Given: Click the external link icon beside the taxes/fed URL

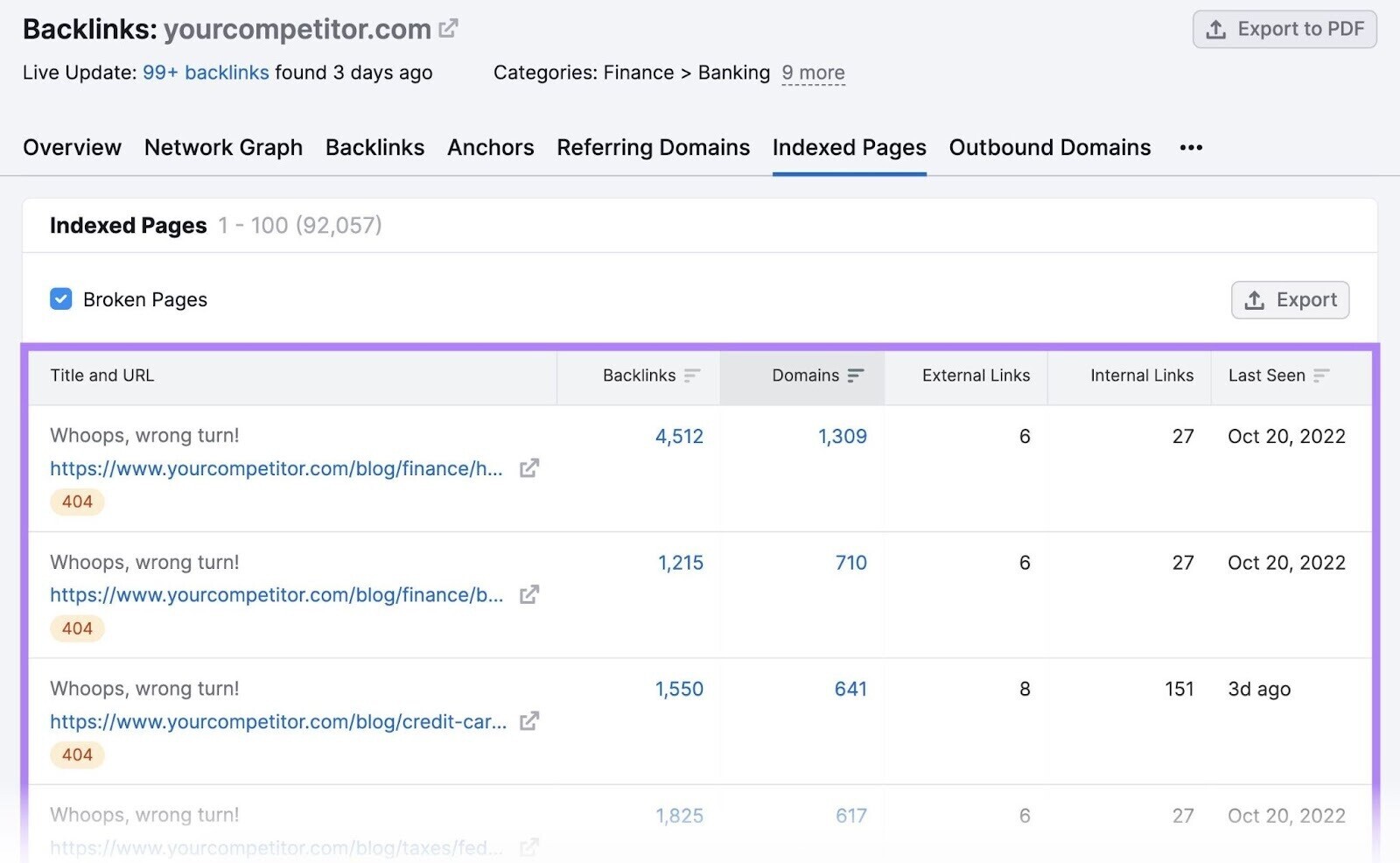Looking at the screenshot, I should pyautogui.click(x=528, y=847).
